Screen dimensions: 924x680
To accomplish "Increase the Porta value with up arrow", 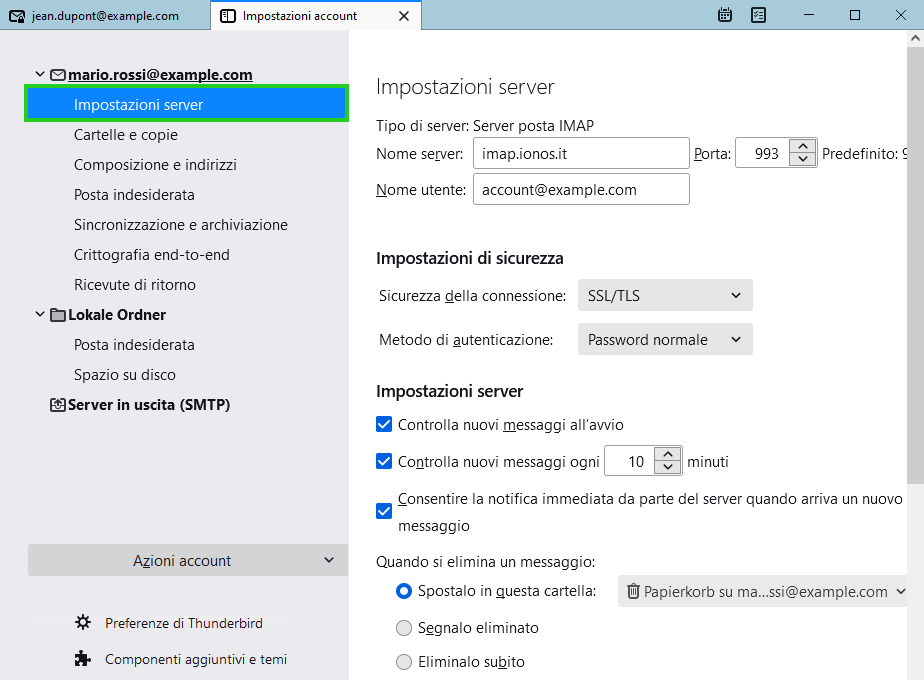I will click(x=803, y=146).
